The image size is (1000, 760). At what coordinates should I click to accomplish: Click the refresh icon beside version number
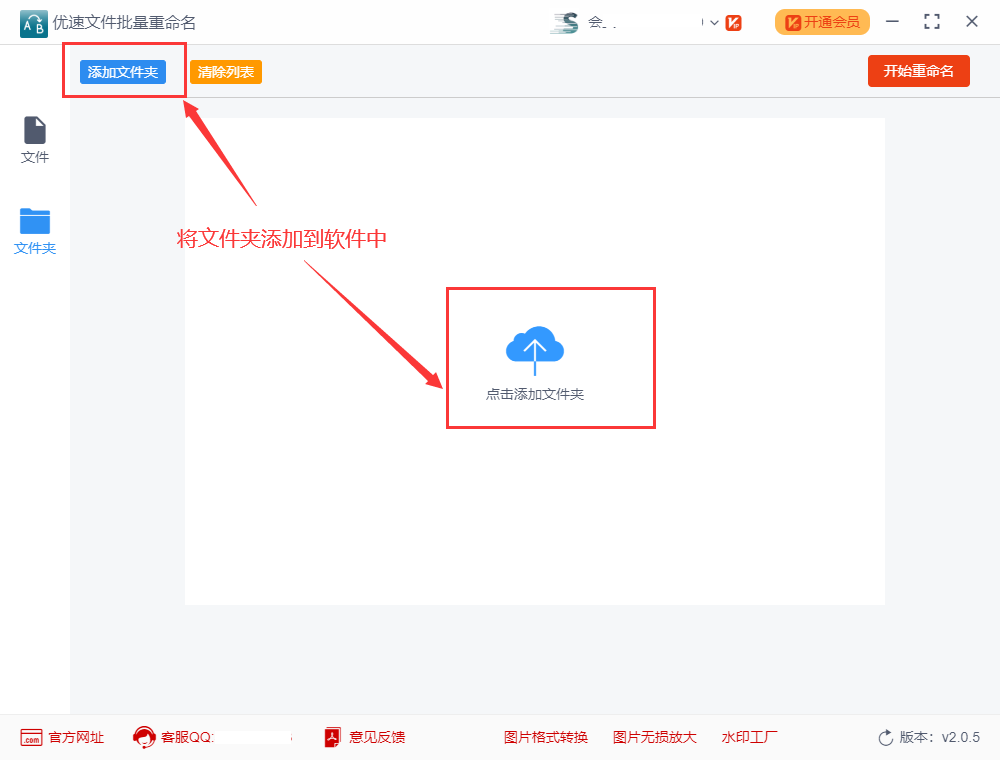pyautogui.click(x=884, y=737)
